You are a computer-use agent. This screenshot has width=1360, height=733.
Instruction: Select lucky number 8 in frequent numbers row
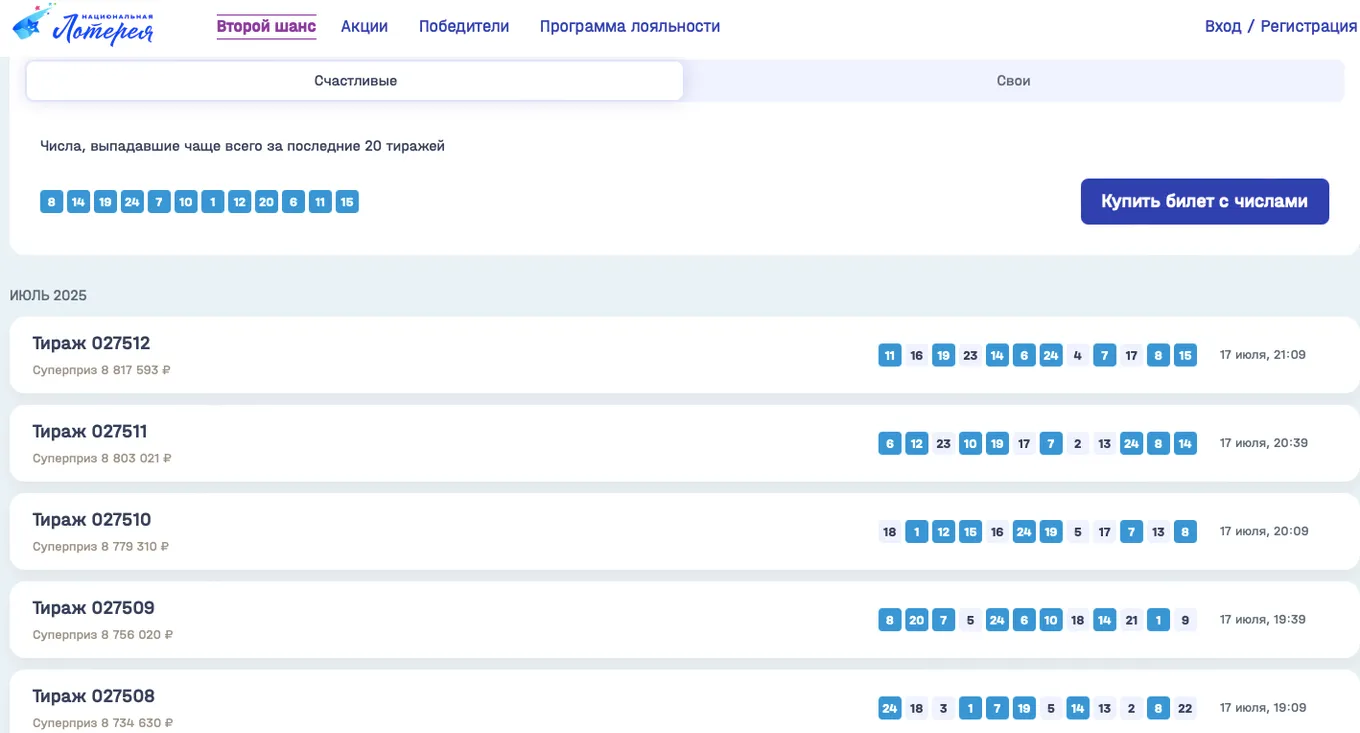click(x=52, y=202)
